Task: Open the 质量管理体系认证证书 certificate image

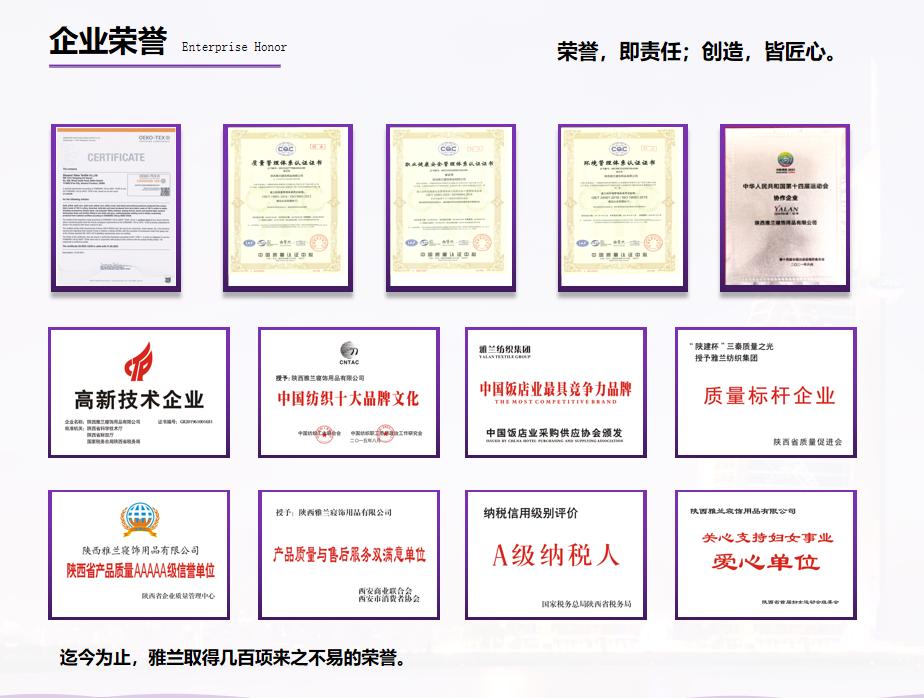Action: click(x=288, y=208)
